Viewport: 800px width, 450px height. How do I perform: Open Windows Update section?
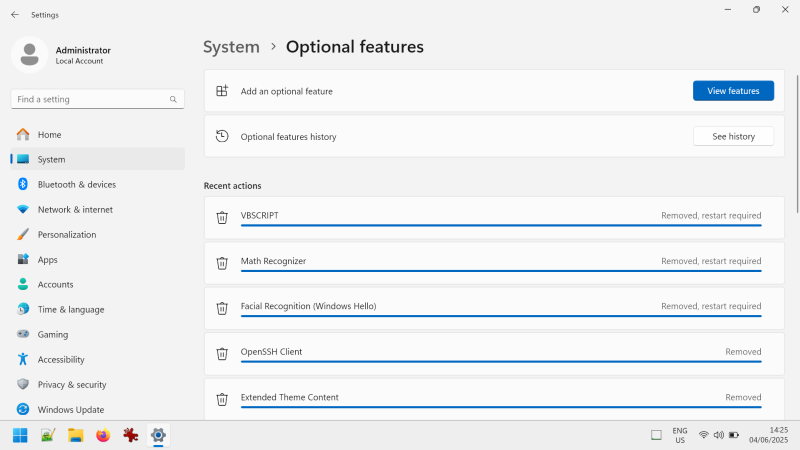pyautogui.click(x=70, y=410)
